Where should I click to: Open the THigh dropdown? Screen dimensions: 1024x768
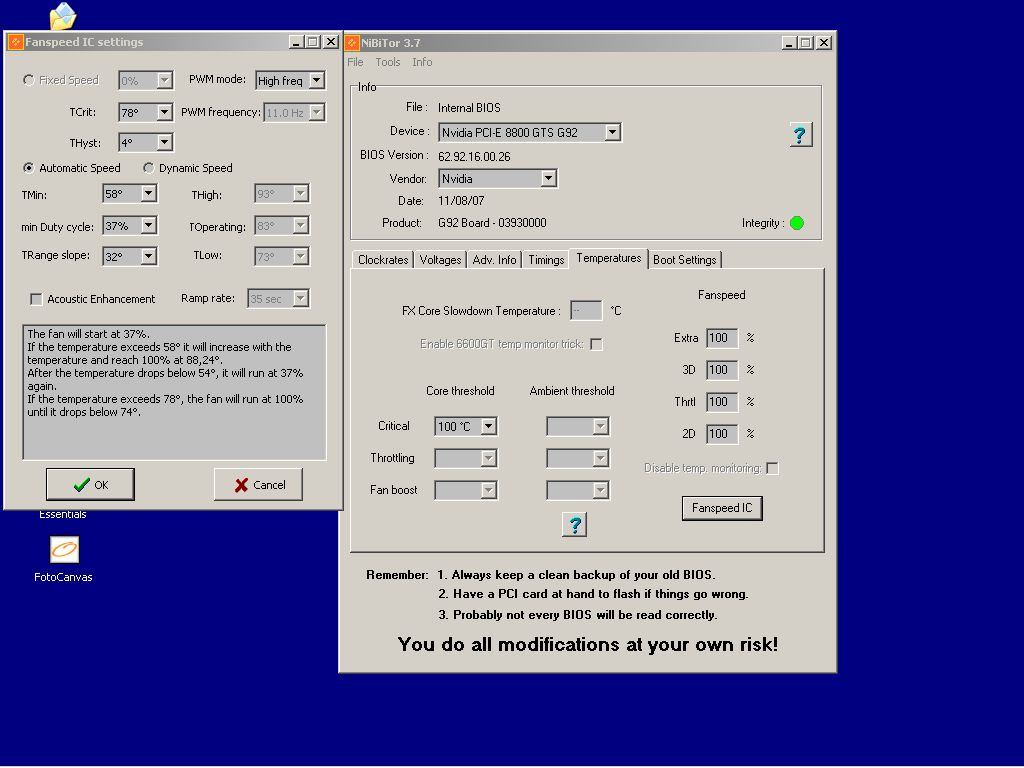pos(300,193)
